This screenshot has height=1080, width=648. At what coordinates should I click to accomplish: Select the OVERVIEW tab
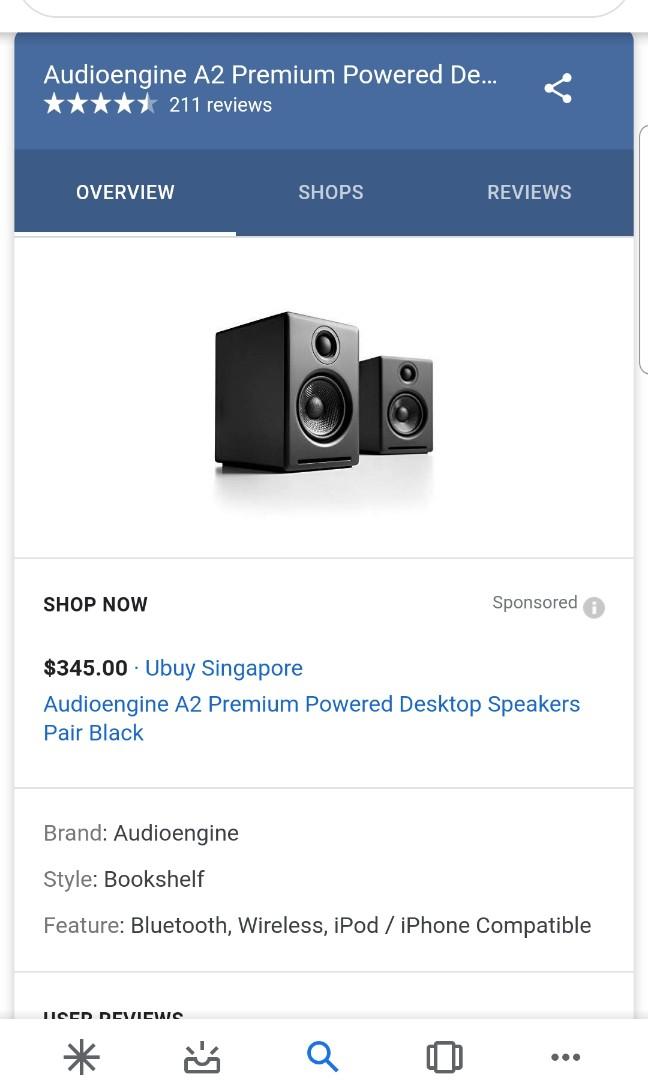[x=124, y=192]
